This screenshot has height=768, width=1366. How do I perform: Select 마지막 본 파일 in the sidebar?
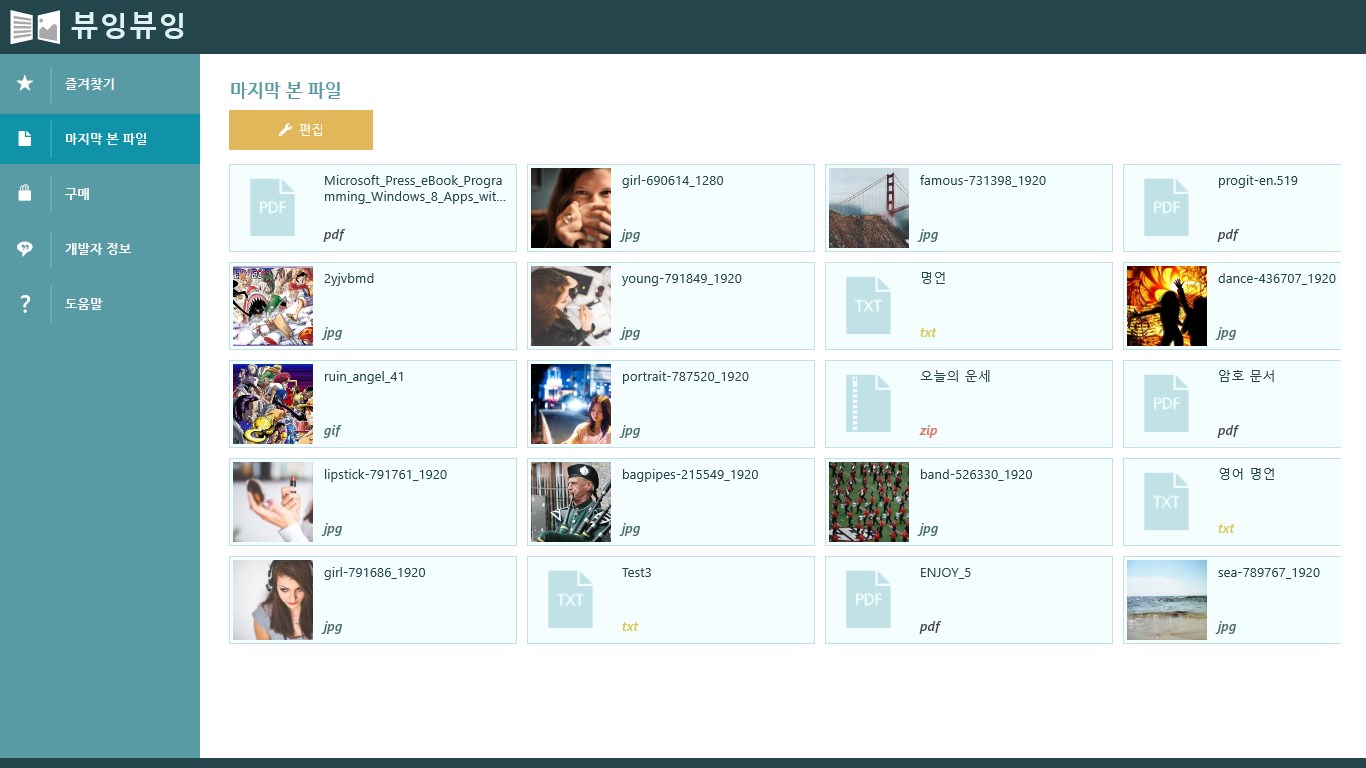click(106, 139)
